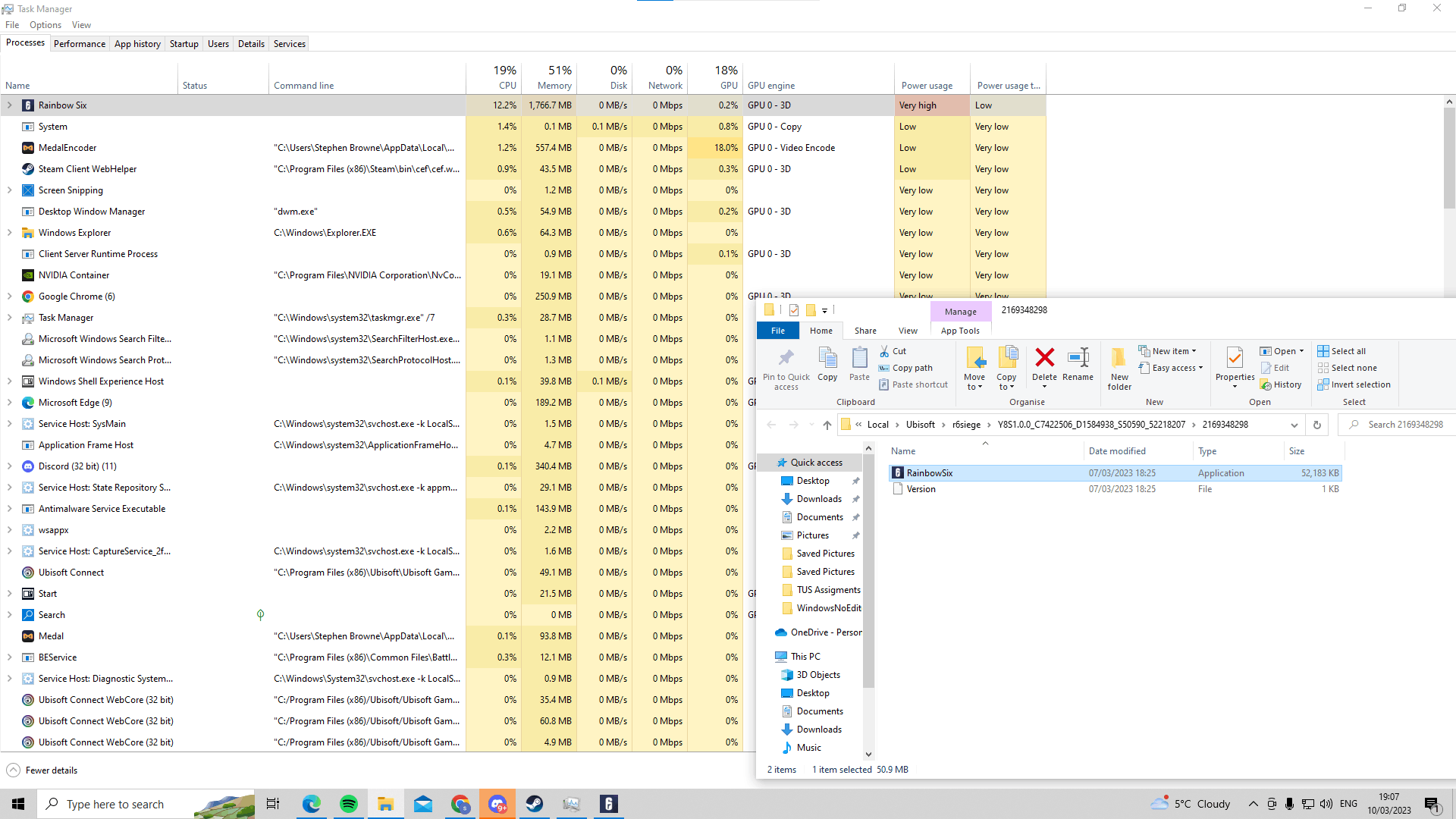Image resolution: width=1456 pixels, height=819 pixels.
Task: Click the Steam icon on taskbar
Action: tap(535, 804)
